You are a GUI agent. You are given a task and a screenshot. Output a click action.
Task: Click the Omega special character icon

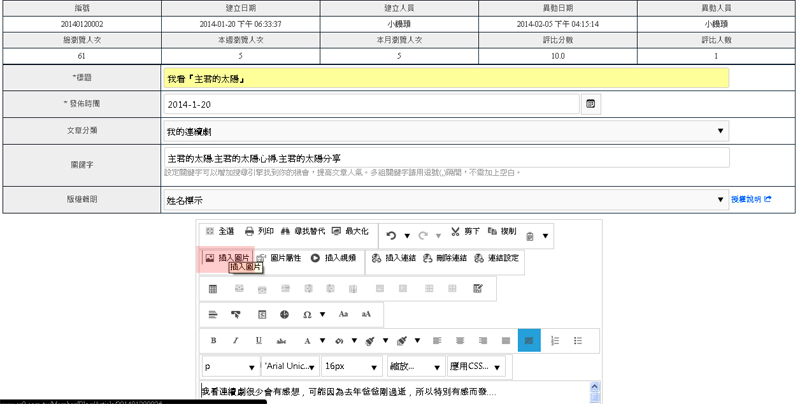pyautogui.click(x=307, y=315)
